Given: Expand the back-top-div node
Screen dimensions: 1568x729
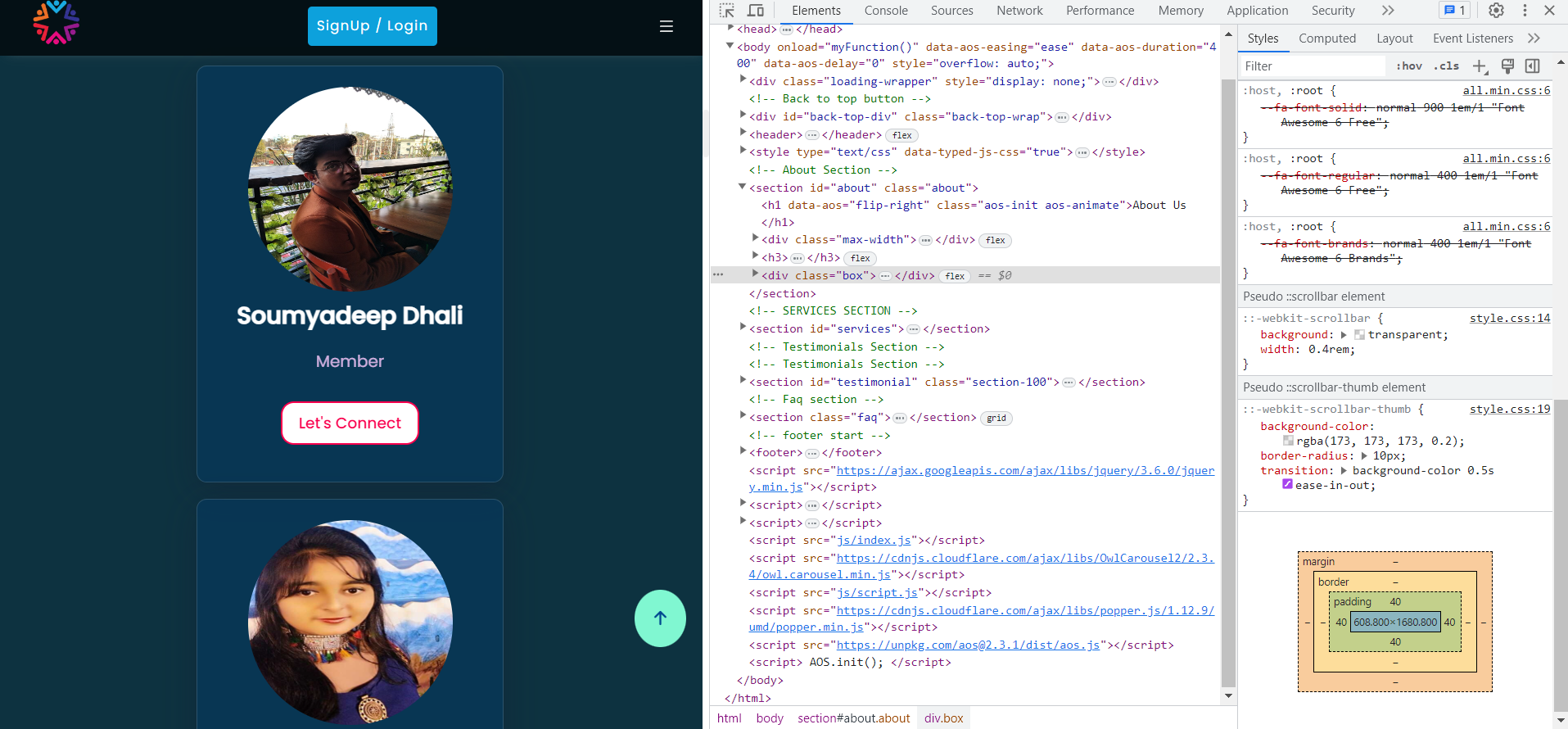Looking at the screenshot, I should tap(743, 115).
